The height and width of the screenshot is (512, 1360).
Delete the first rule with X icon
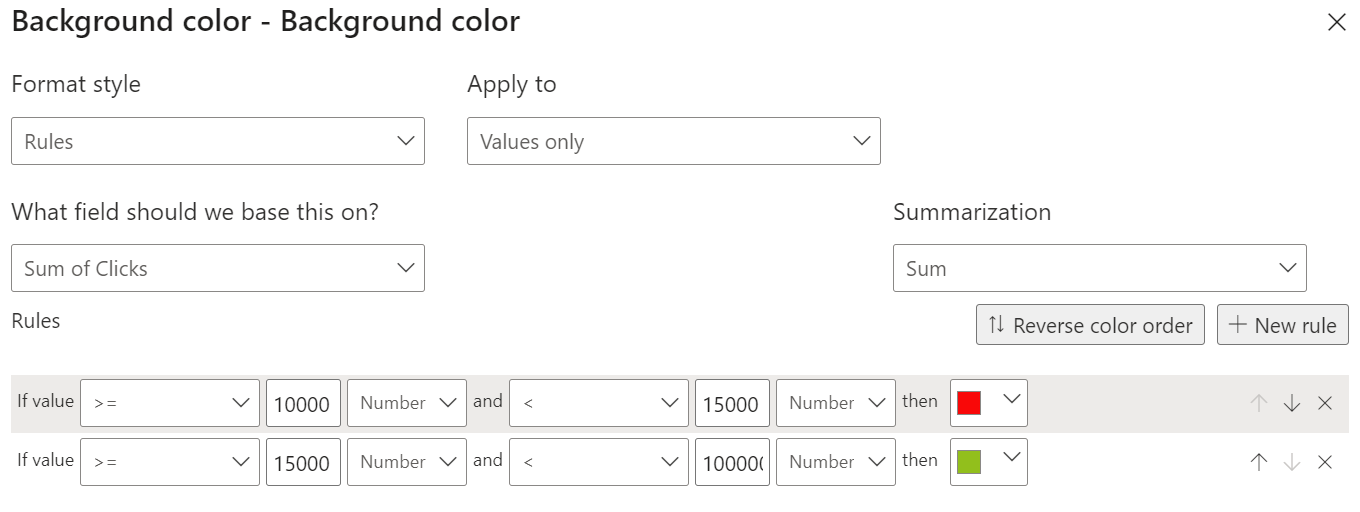pyautogui.click(x=1325, y=403)
